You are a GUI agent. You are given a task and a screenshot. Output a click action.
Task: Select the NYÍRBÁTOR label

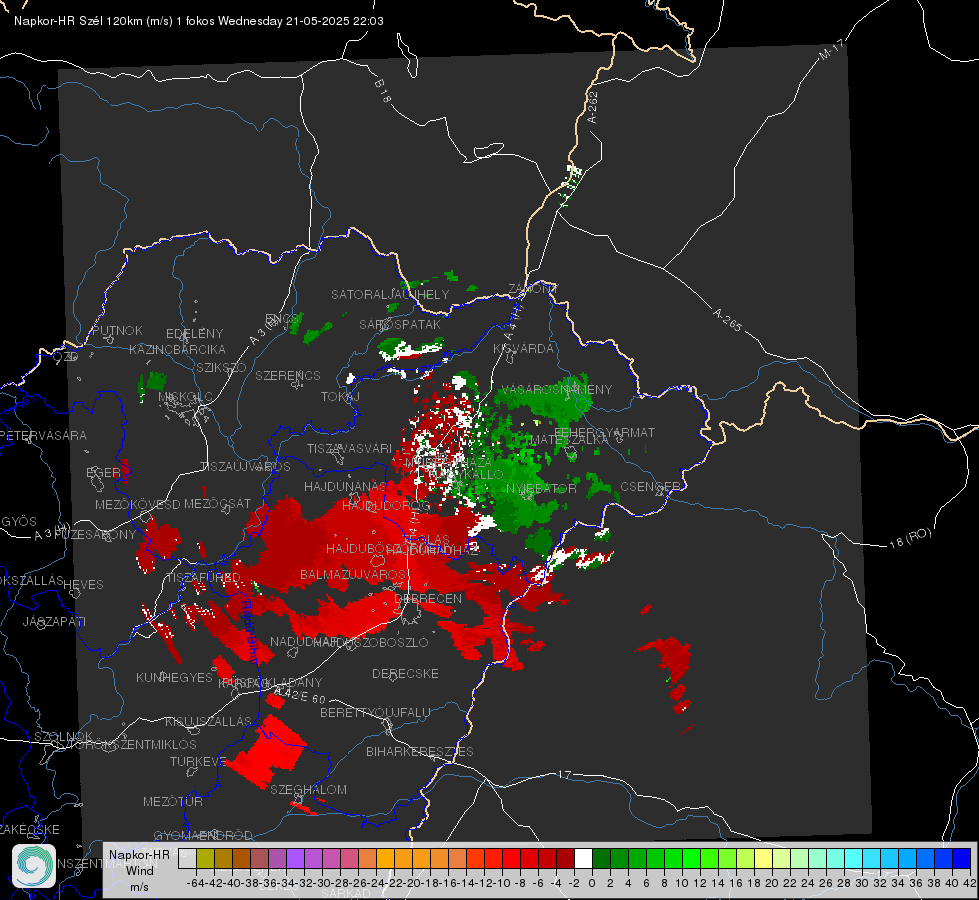pos(541,488)
